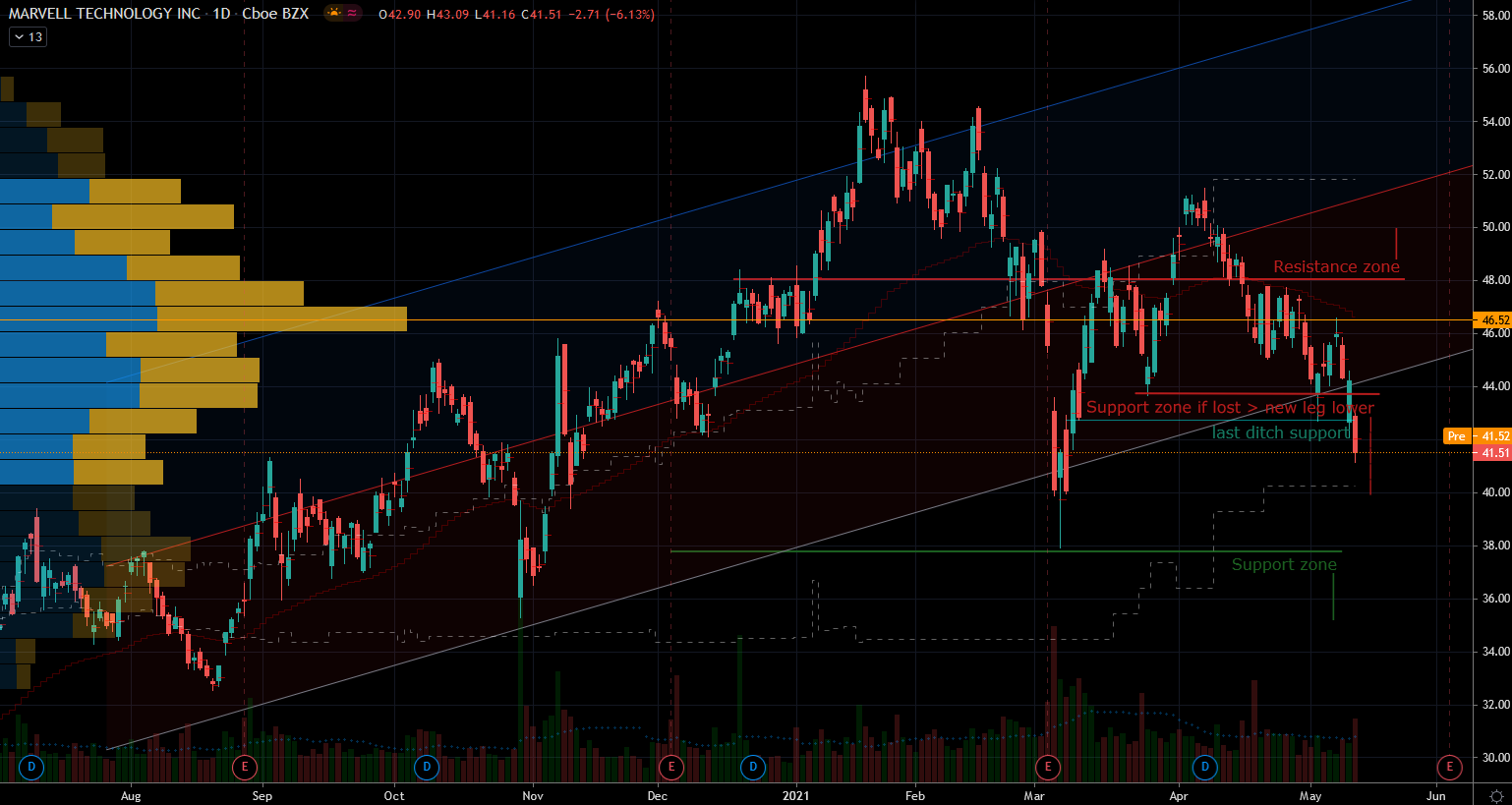Click the Aug label on time axis
The height and width of the screenshot is (805, 1512).
(x=131, y=796)
